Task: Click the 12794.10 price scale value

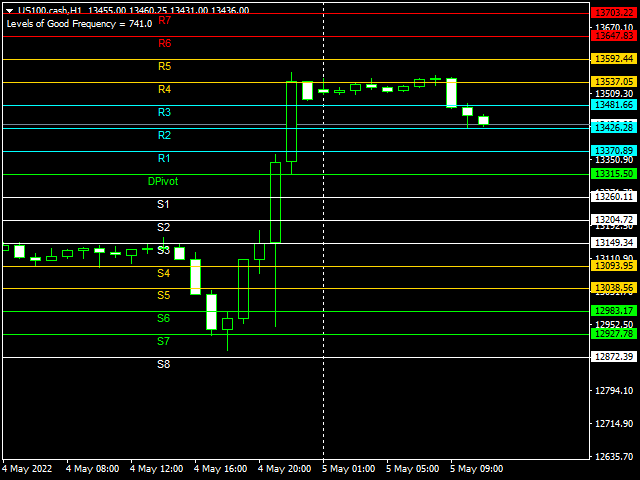Action: (x=614, y=391)
